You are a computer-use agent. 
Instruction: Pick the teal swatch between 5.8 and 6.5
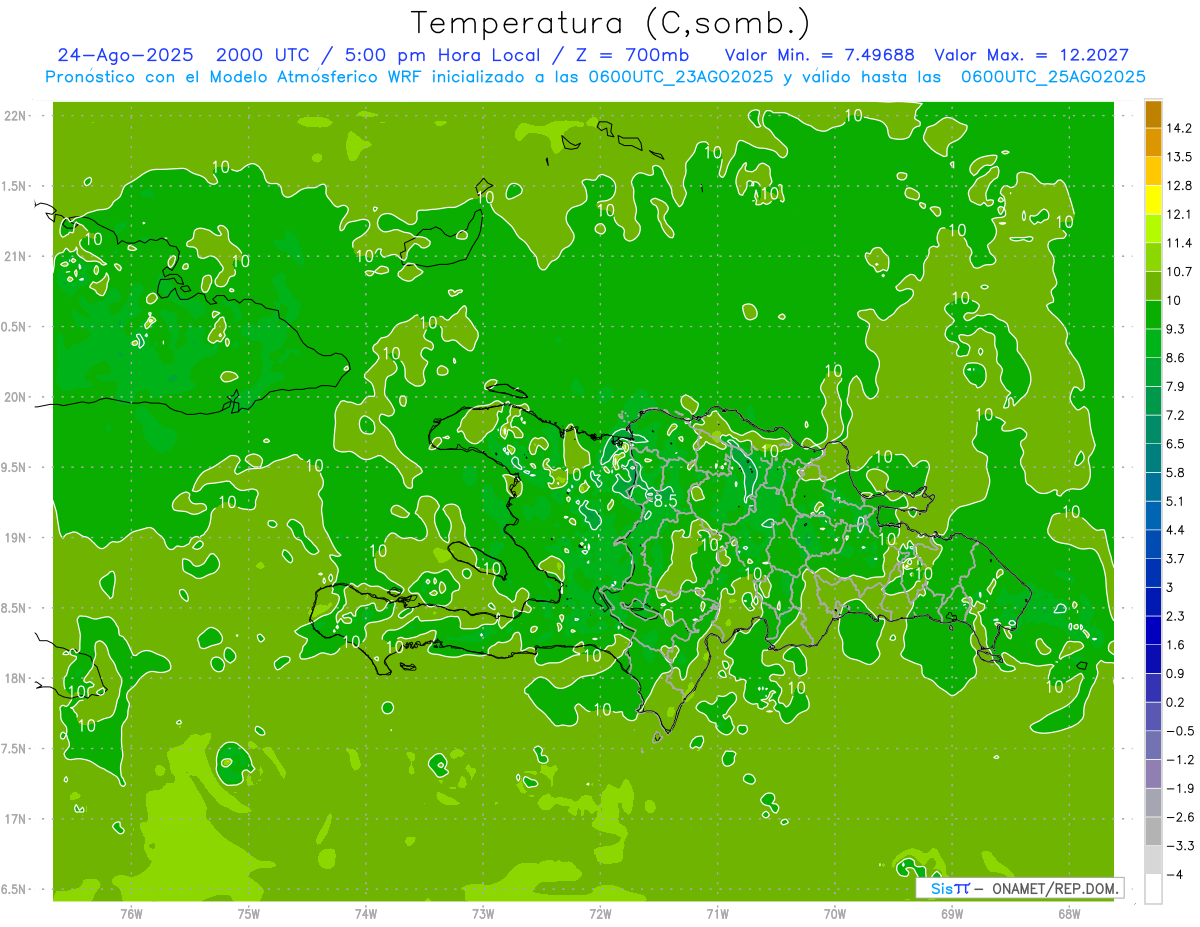click(1153, 457)
